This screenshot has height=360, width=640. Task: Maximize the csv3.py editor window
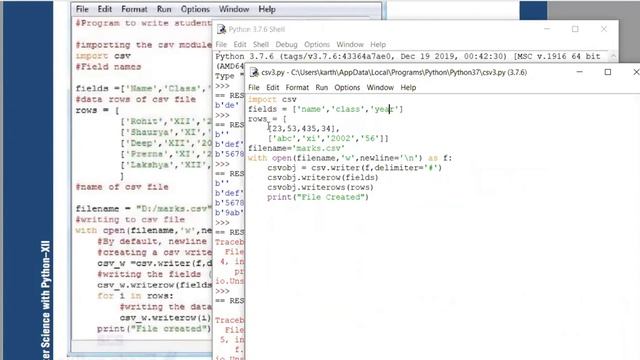608,72
